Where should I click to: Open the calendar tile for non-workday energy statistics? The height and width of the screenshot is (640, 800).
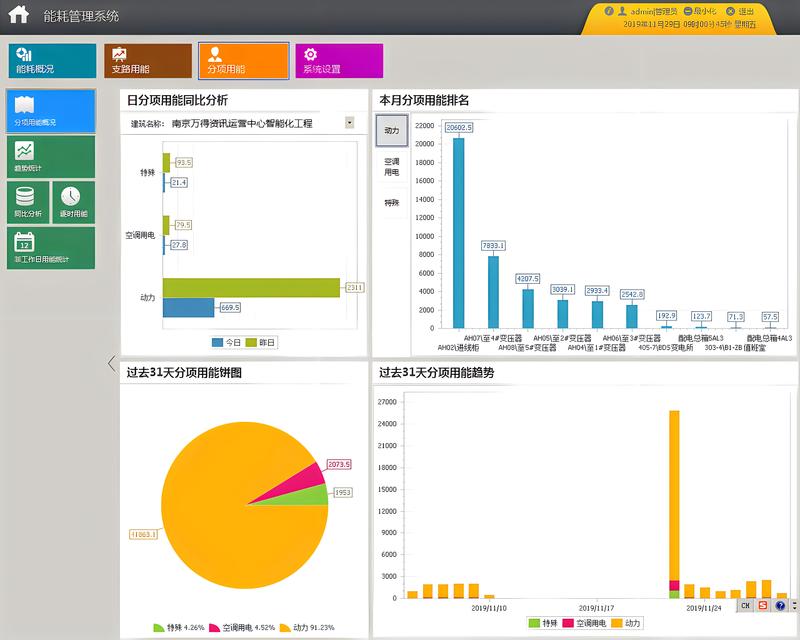tap(51, 248)
